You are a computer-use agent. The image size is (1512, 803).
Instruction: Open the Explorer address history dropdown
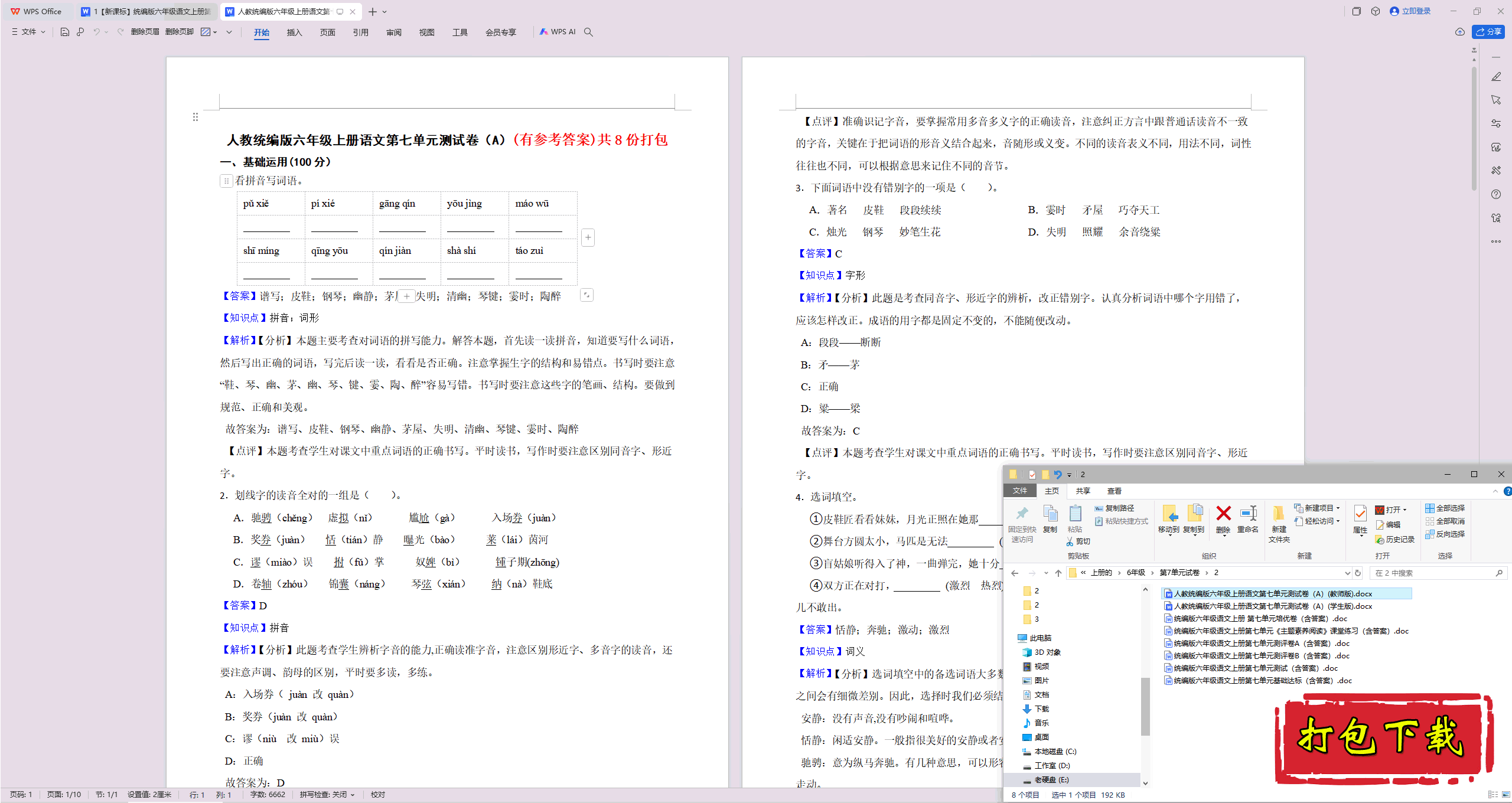[1347, 573]
